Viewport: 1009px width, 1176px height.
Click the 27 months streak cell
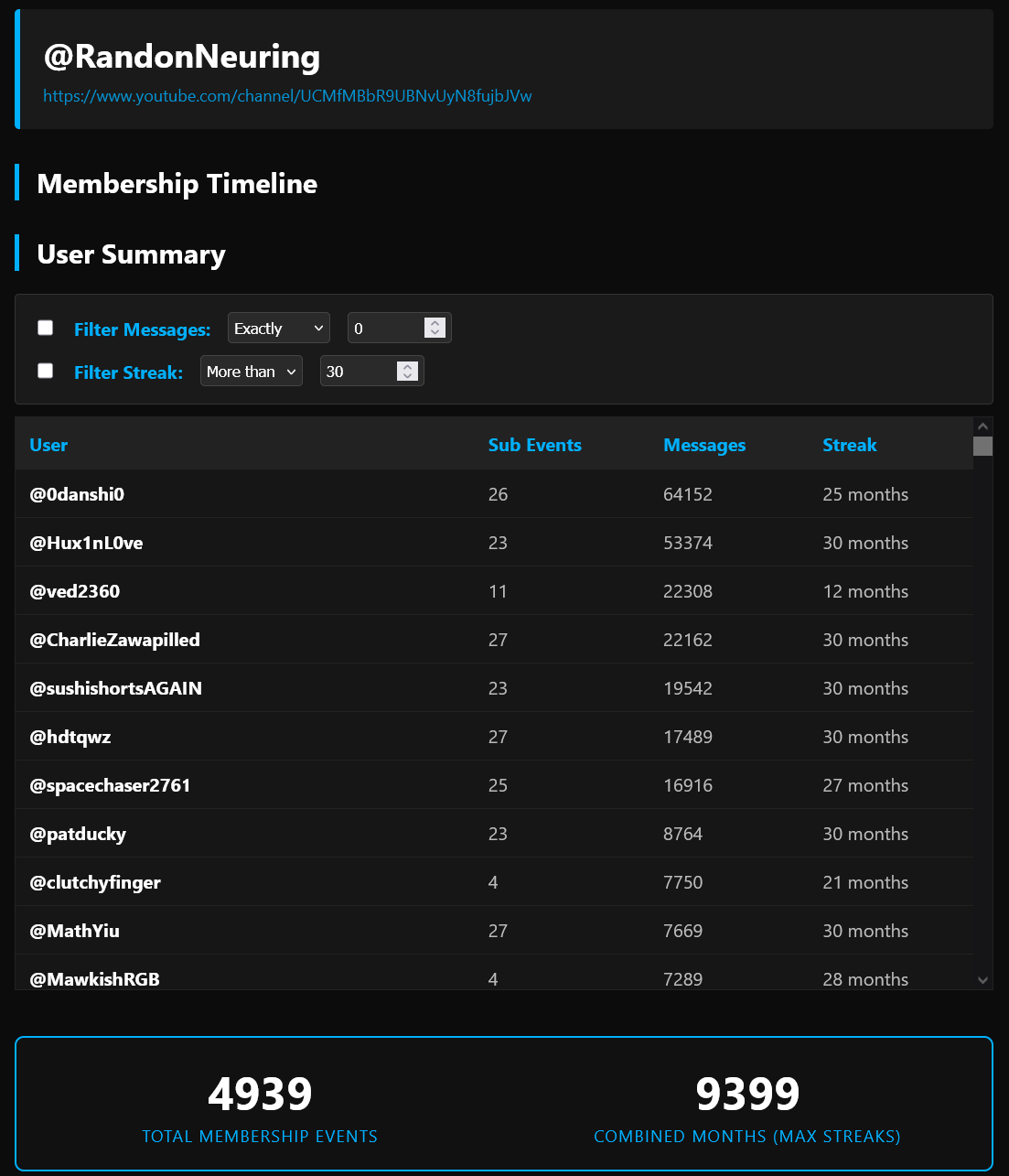coord(865,785)
